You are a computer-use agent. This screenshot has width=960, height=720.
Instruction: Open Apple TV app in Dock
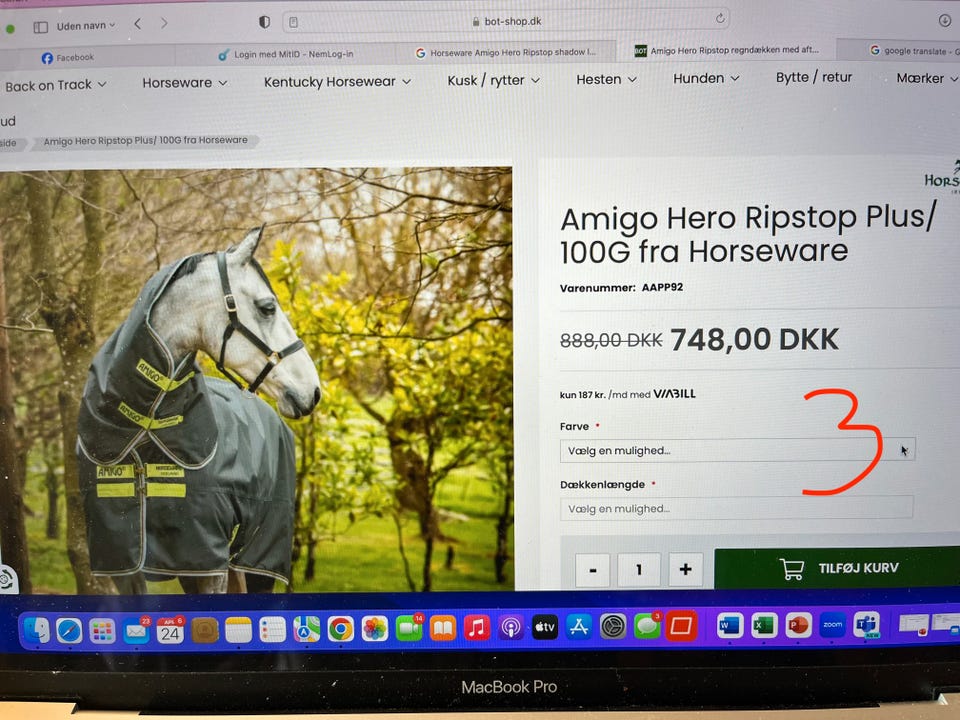(x=544, y=627)
